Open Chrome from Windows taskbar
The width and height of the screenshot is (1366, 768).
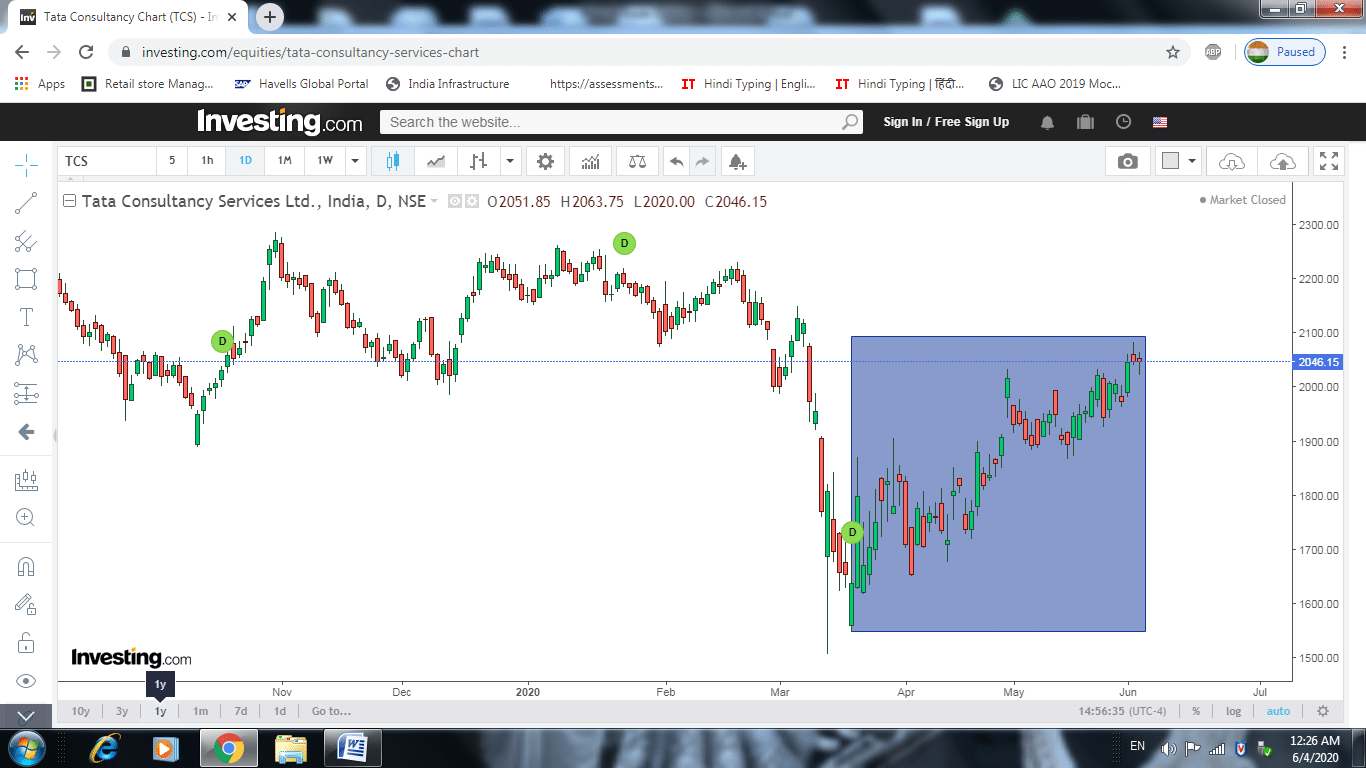pos(228,748)
